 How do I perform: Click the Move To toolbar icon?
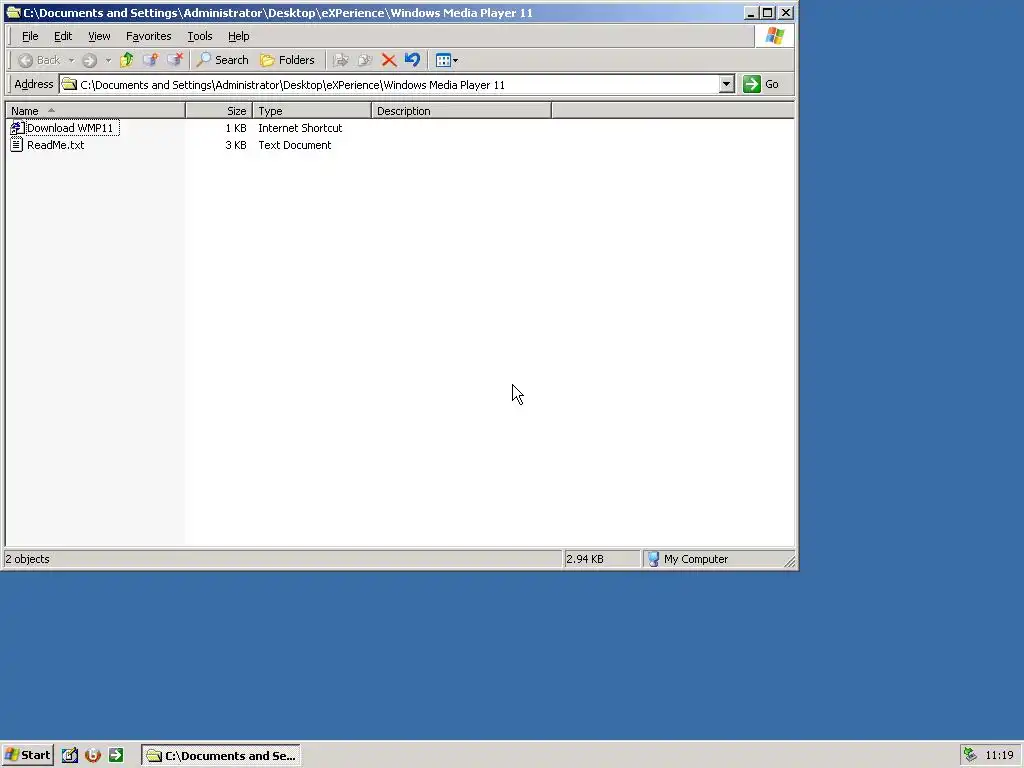pos(340,60)
